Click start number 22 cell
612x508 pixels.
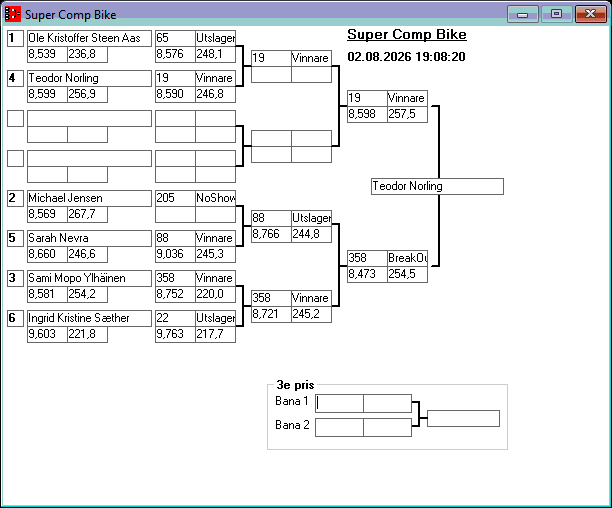[175, 318]
